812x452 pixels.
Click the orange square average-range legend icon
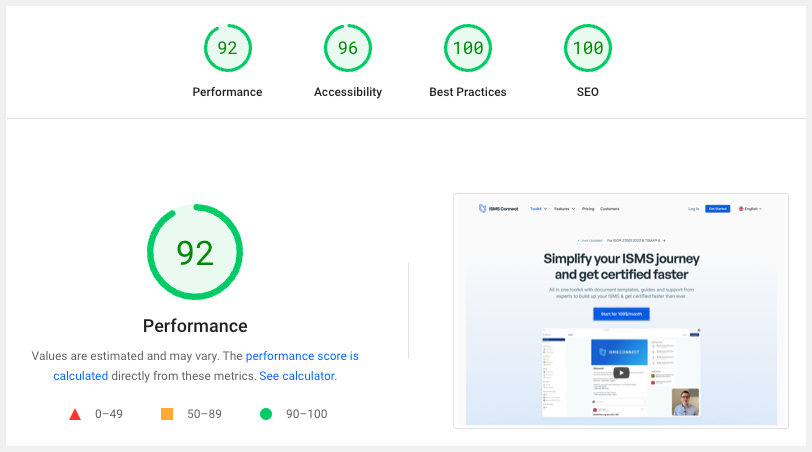(167, 414)
